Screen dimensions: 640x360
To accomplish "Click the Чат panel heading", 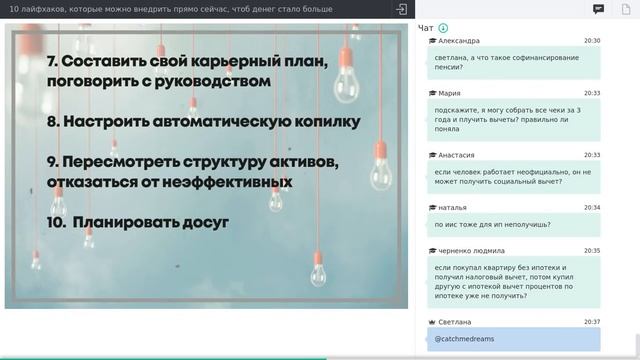I will click(426, 28).
